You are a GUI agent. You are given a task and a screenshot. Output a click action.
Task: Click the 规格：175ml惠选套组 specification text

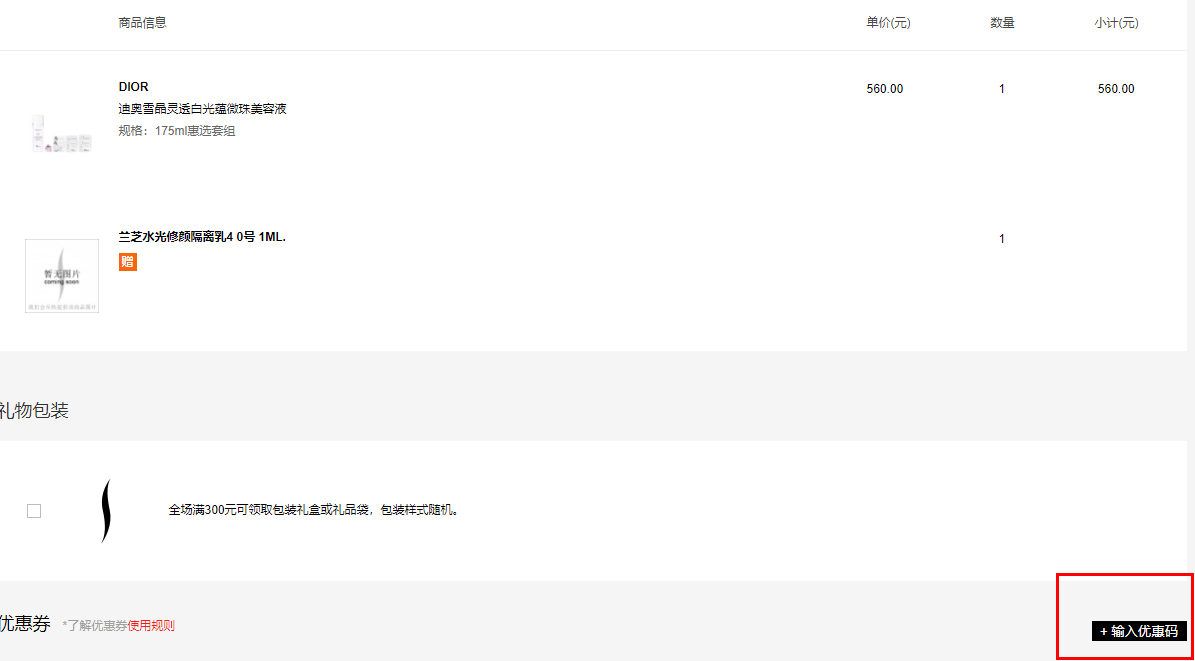pyautogui.click(x=177, y=131)
